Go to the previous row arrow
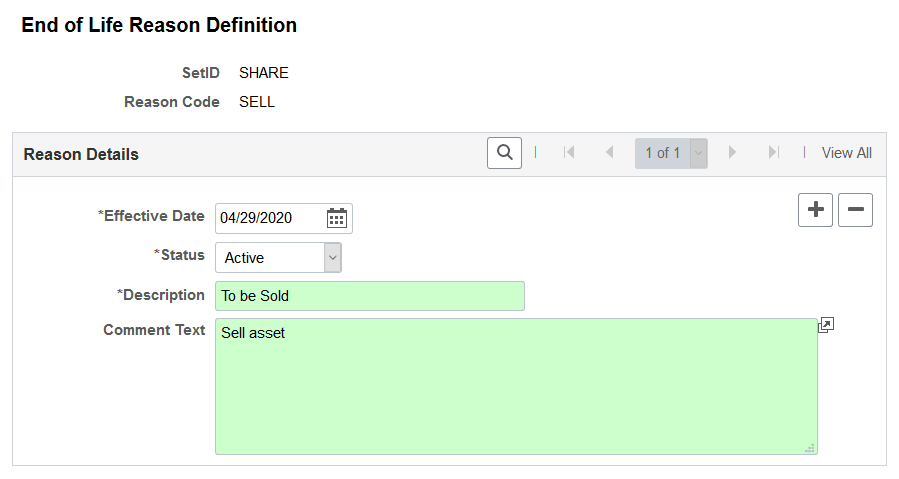 click(609, 153)
